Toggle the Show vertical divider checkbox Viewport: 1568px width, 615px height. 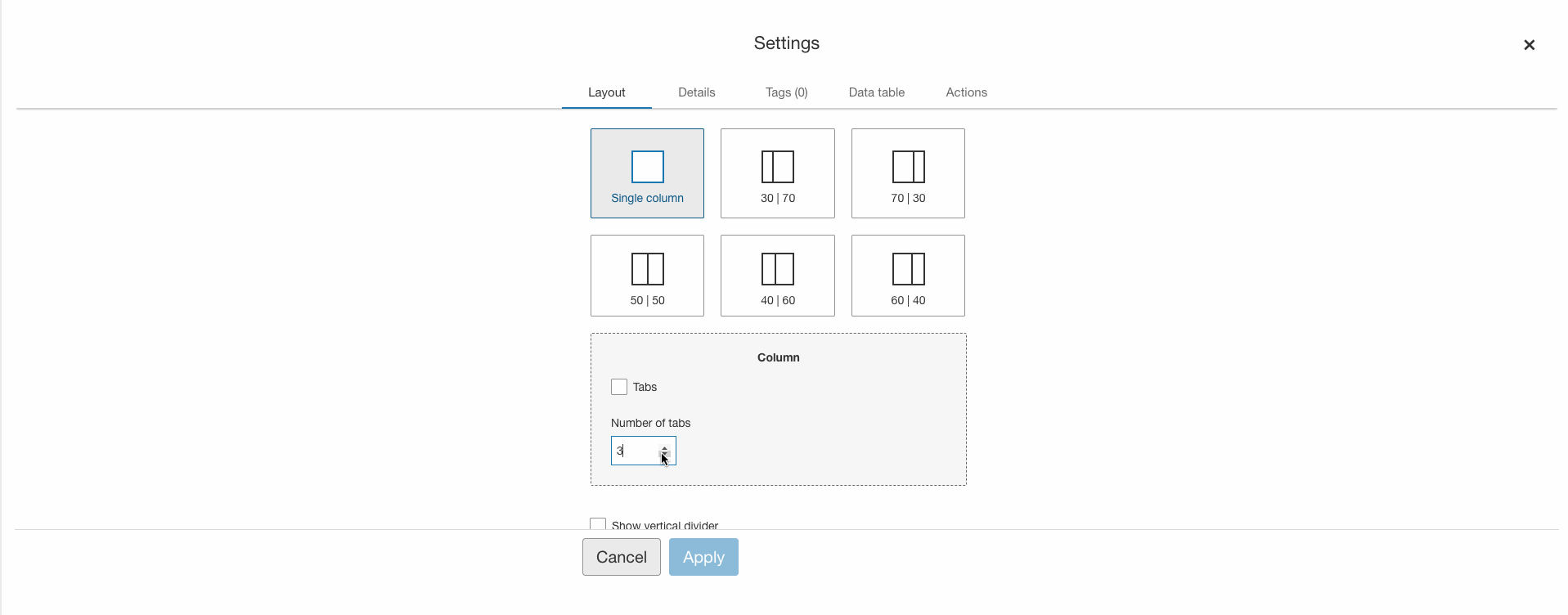[598, 524]
